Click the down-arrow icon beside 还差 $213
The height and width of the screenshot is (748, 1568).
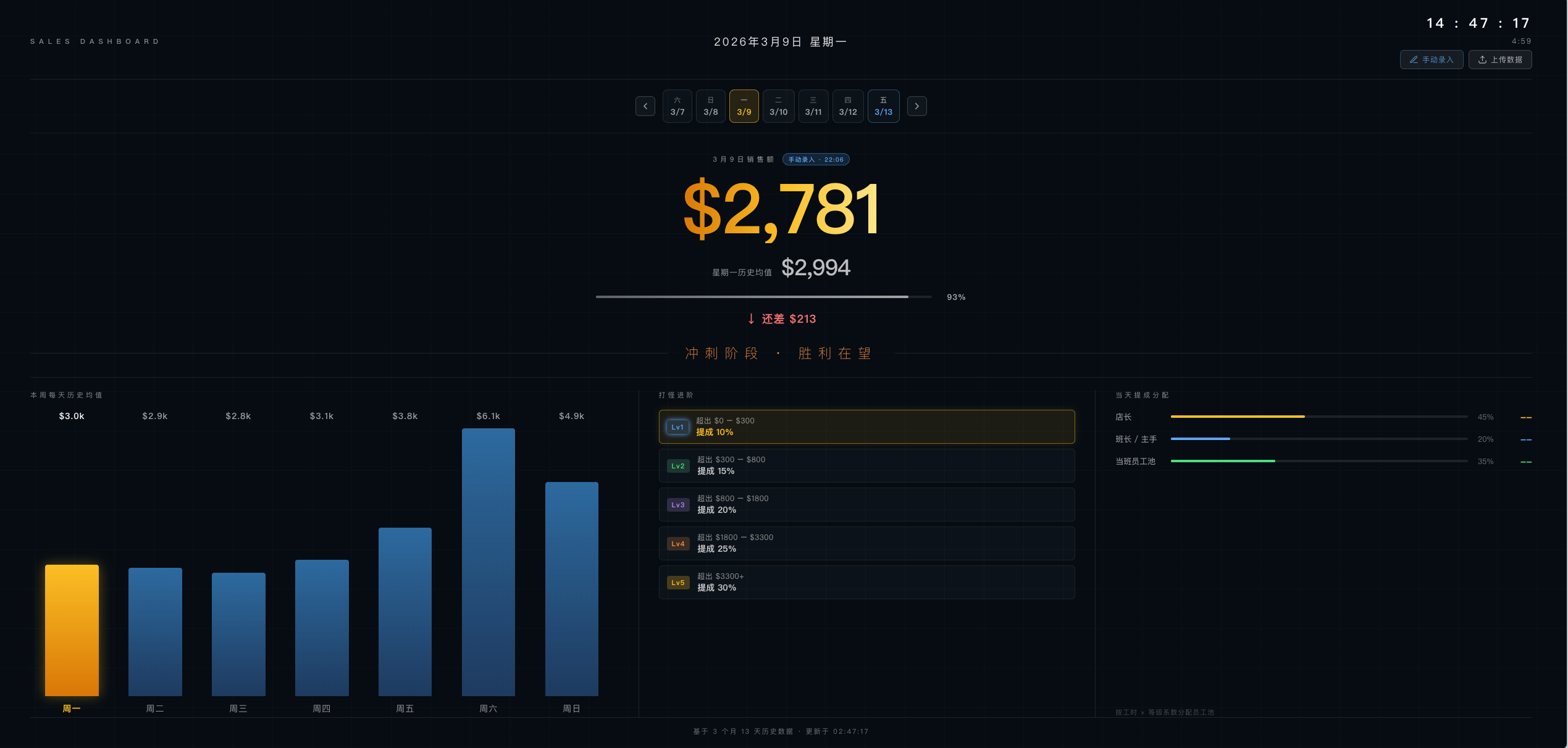[751, 319]
